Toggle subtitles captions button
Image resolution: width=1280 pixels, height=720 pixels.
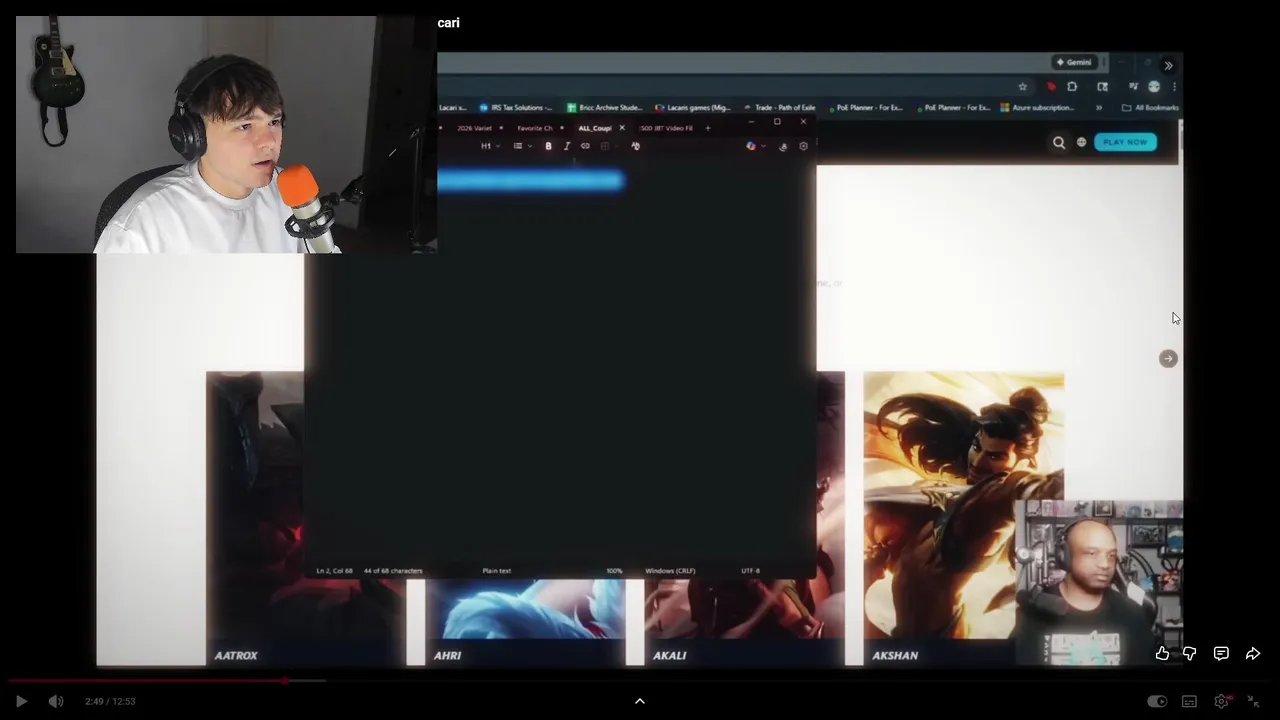(1189, 701)
